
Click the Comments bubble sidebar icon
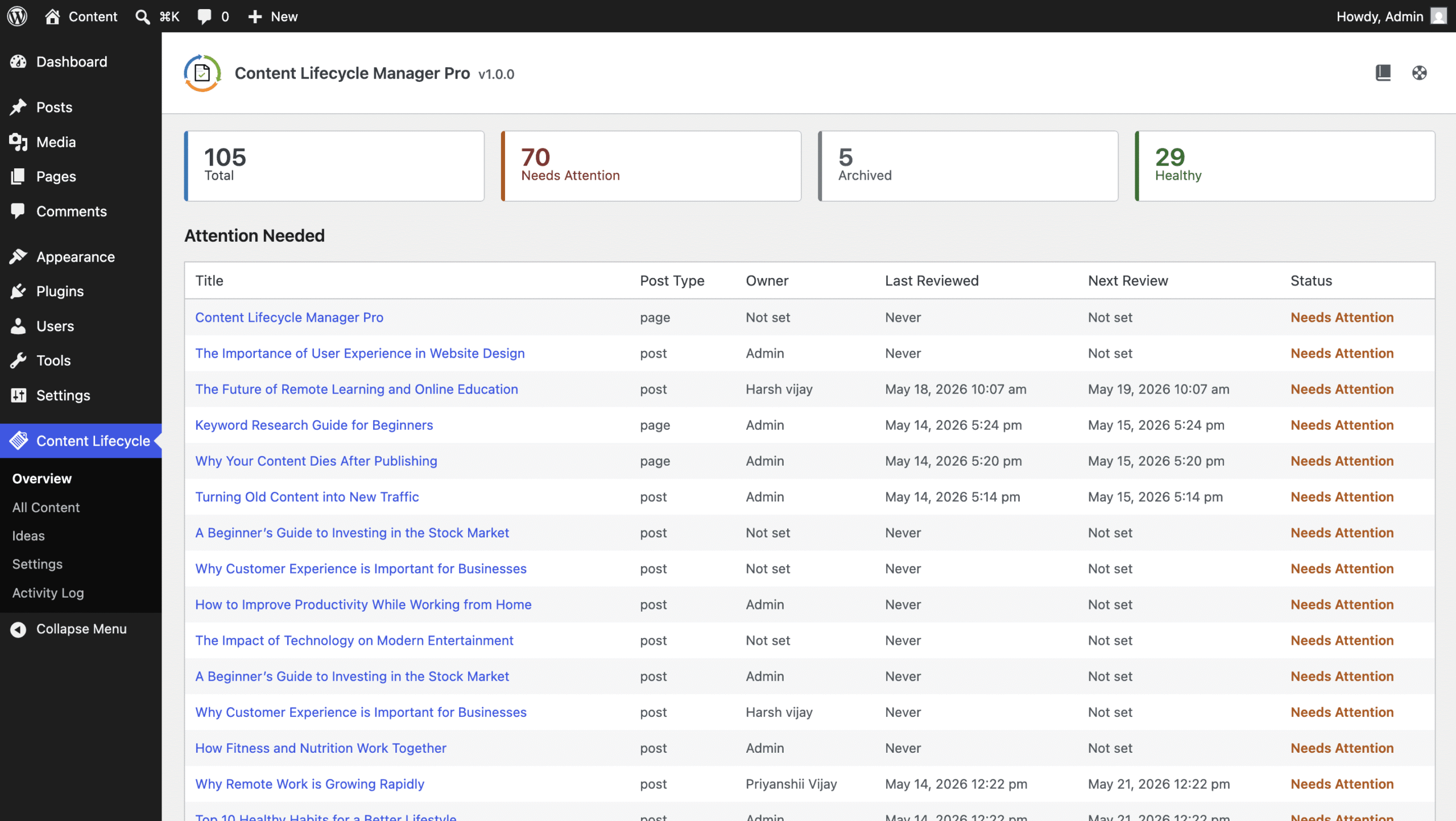pyautogui.click(x=18, y=211)
